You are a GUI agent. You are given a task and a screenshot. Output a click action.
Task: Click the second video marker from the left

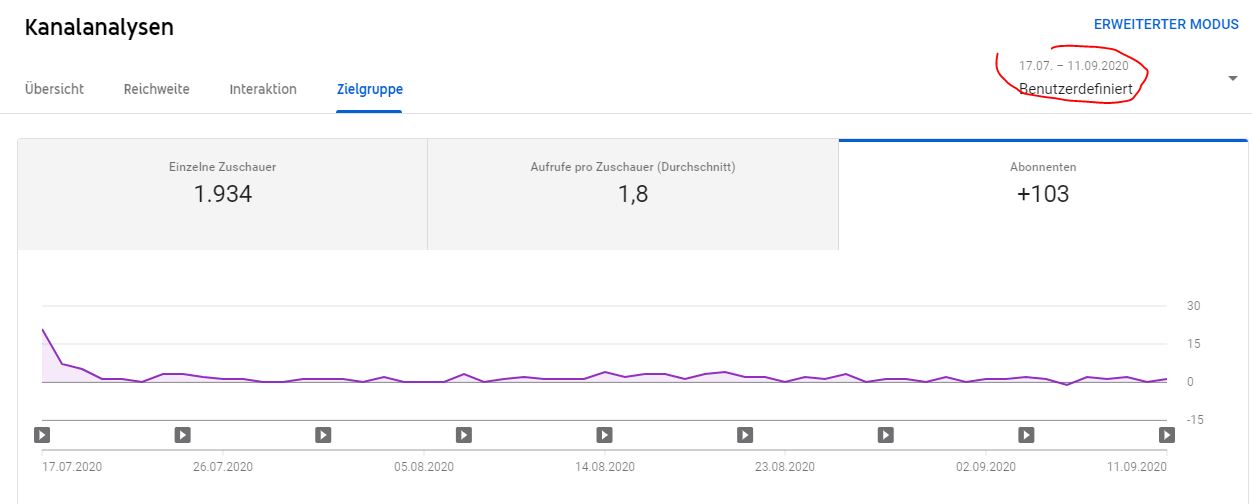[x=182, y=435]
